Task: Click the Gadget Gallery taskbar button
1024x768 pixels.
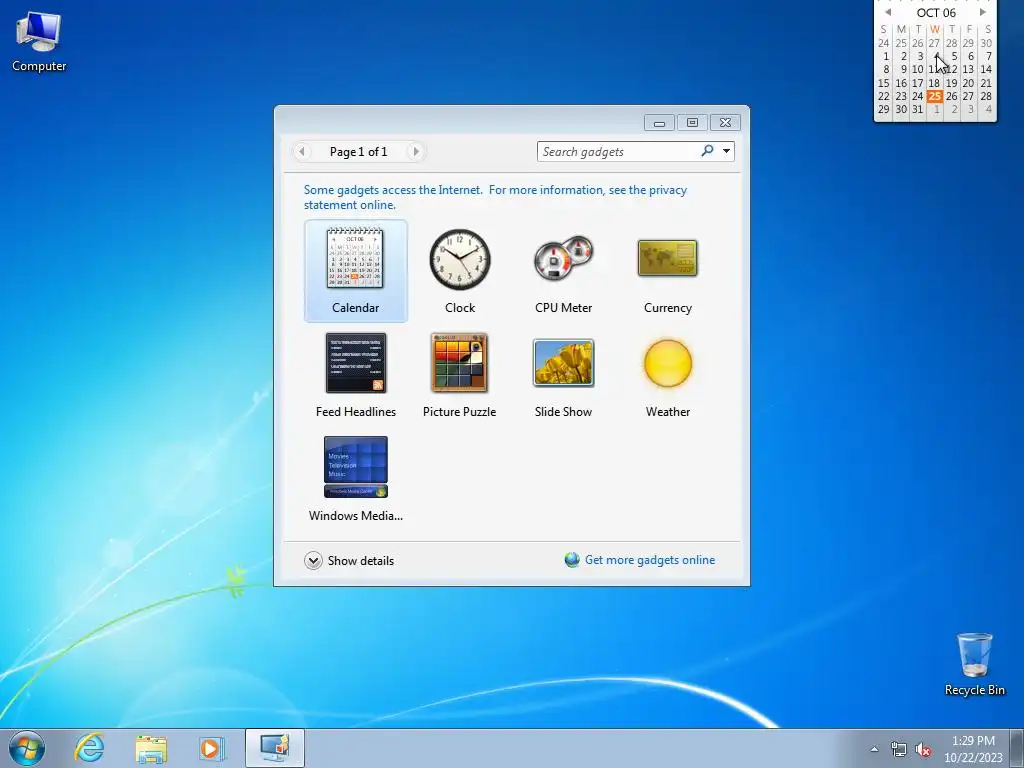Action: 275,748
